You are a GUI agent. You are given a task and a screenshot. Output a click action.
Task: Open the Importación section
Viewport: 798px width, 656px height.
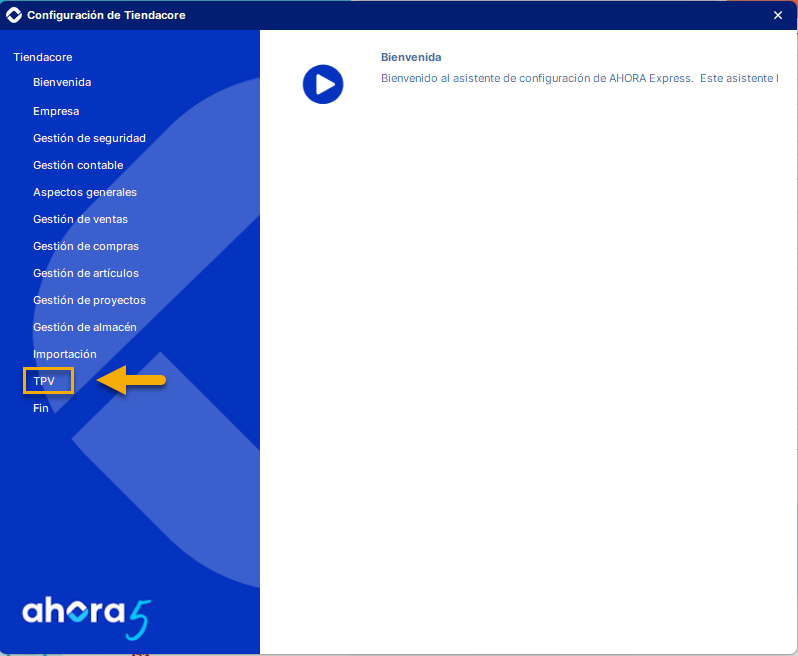(x=65, y=354)
